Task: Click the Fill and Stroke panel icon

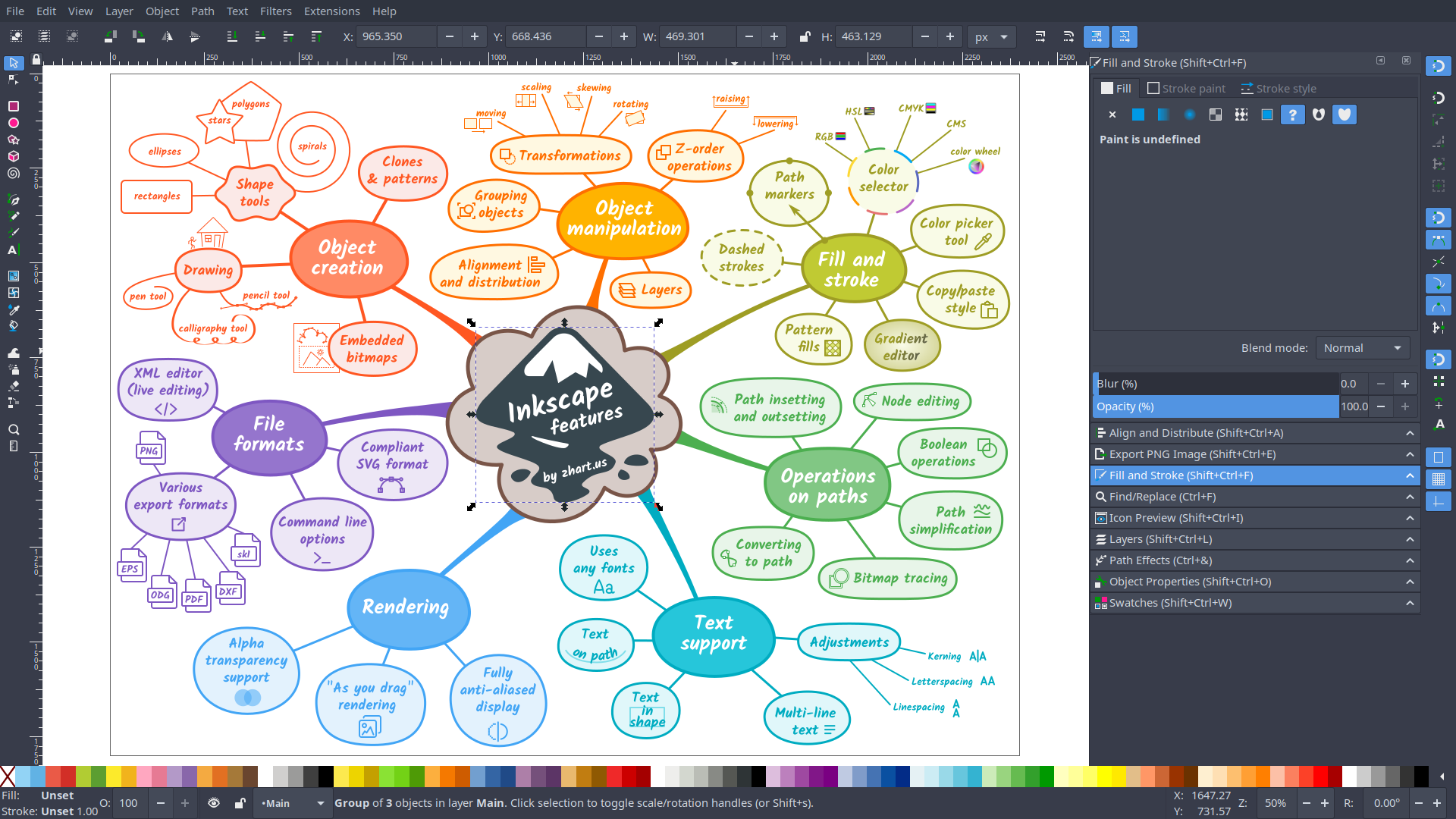Action: pos(1100,475)
